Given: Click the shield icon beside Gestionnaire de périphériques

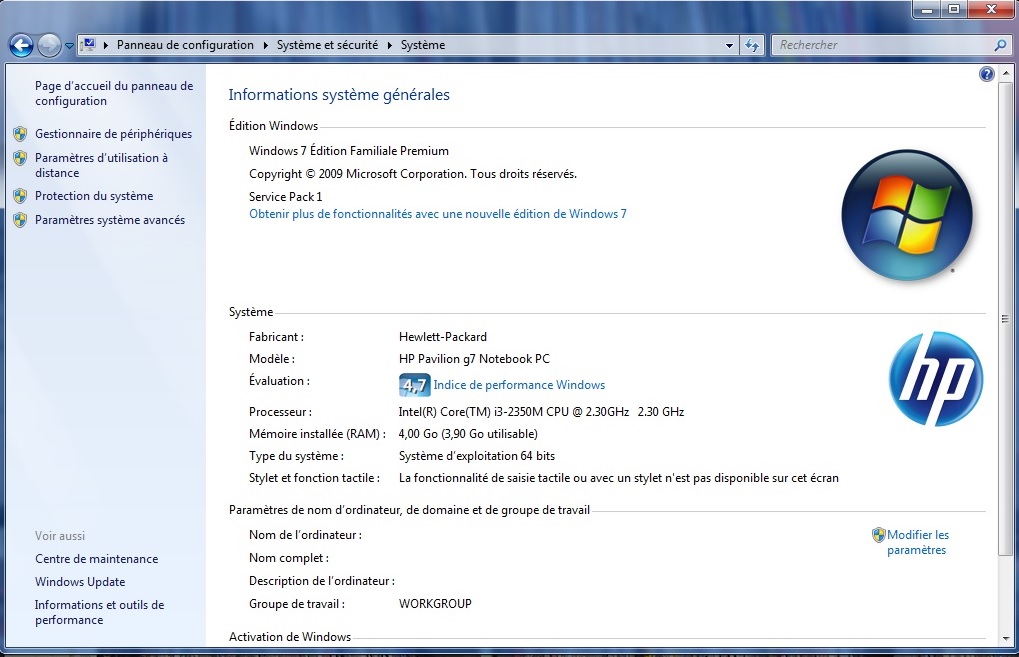Looking at the screenshot, I should (20, 134).
